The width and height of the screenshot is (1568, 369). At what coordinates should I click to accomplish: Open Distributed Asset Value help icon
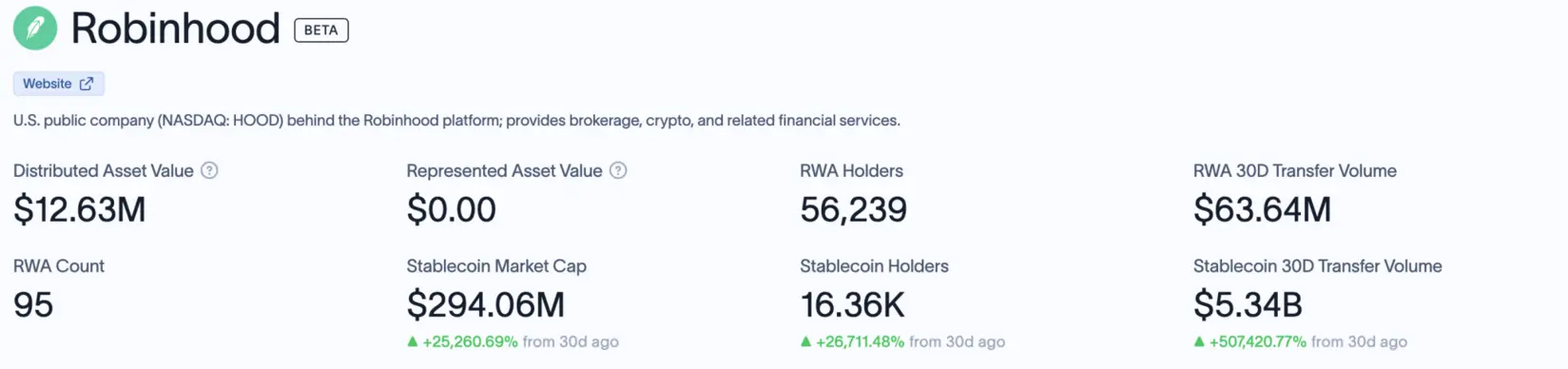pos(209,170)
